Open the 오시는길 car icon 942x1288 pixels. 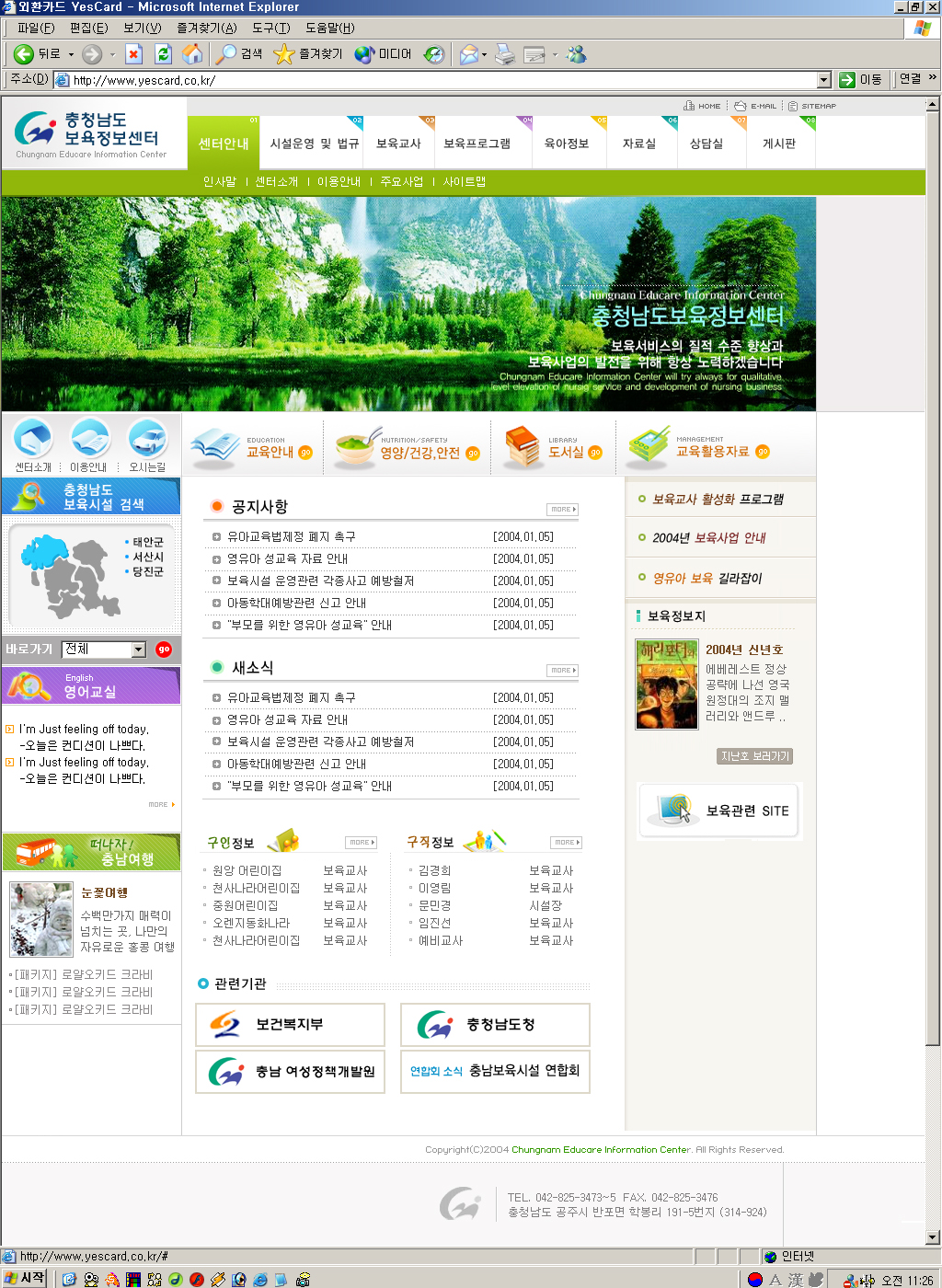coord(147,439)
